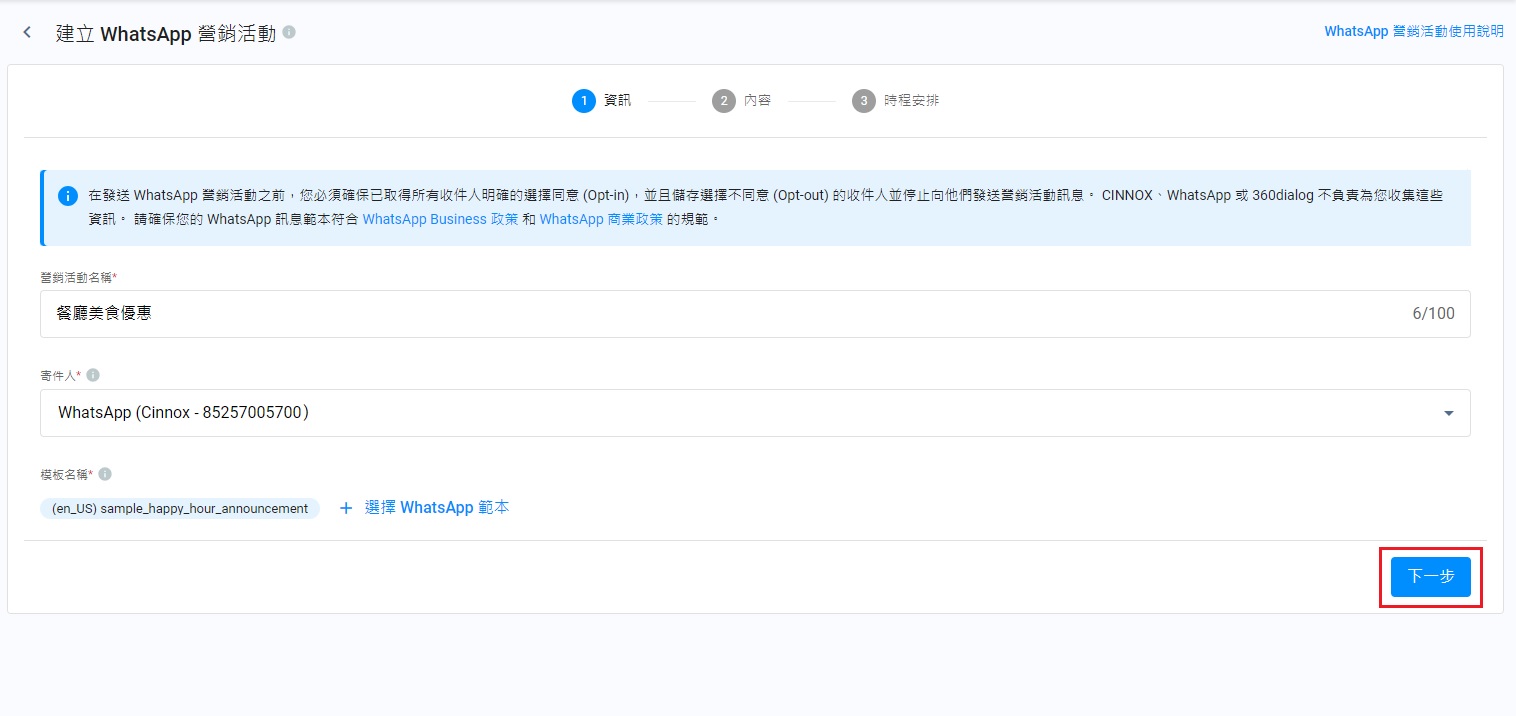The width and height of the screenshot is (1516, 716).
Task: Click the info icon beside 模板名稱 label
Action: pos(105,474)
